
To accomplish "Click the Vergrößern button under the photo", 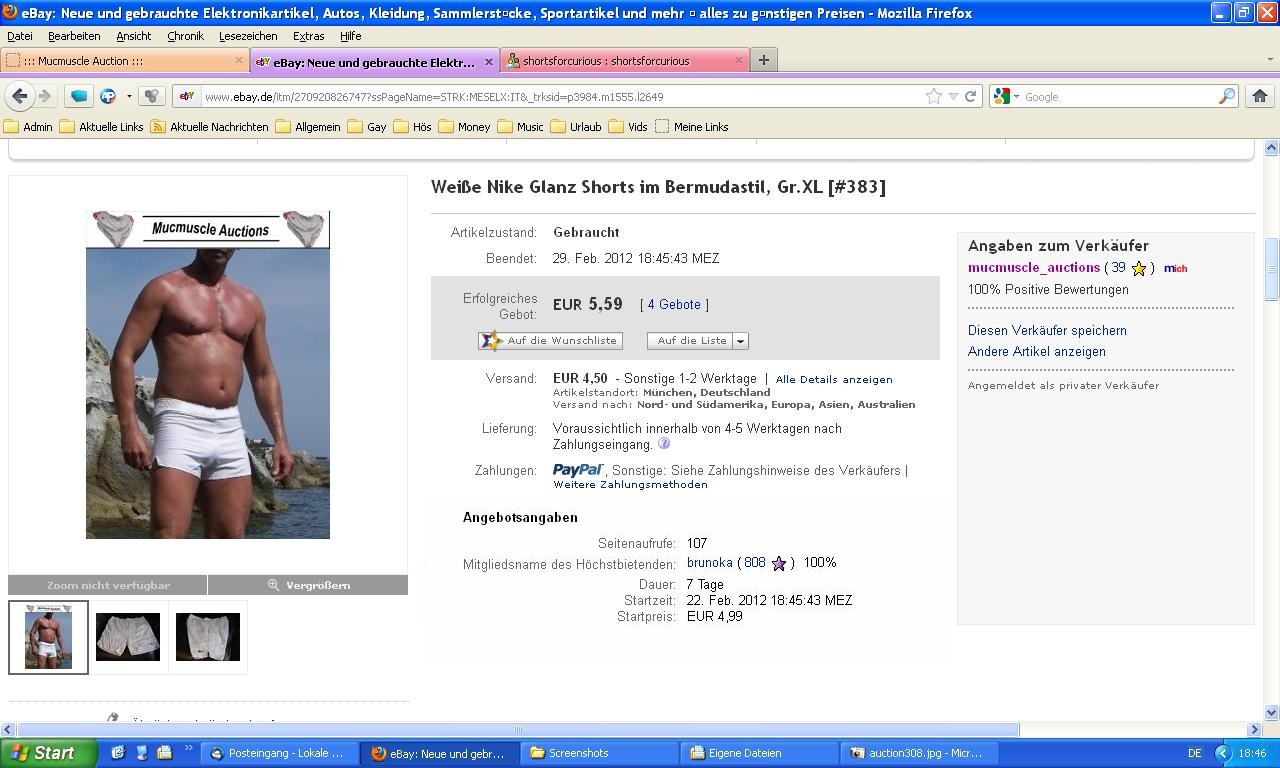I will (x=308, y=585).
